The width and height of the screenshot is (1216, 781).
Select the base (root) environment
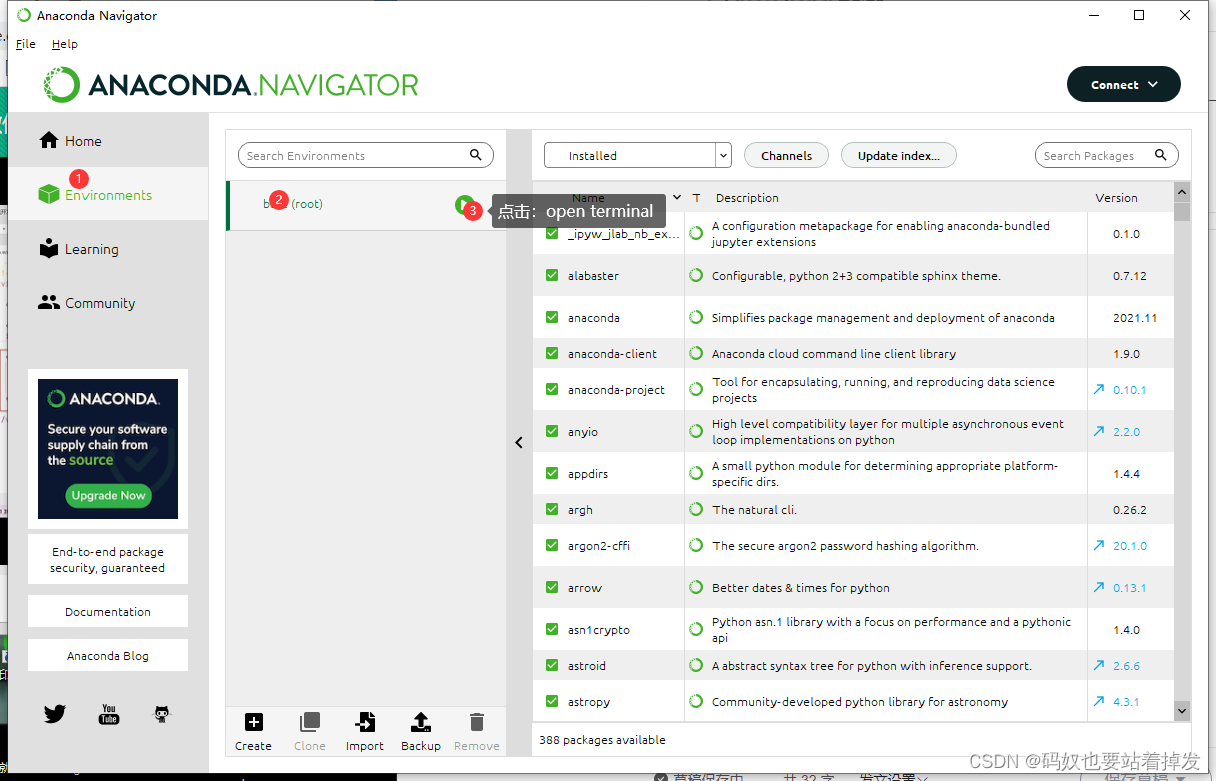[x=366, y=205]
